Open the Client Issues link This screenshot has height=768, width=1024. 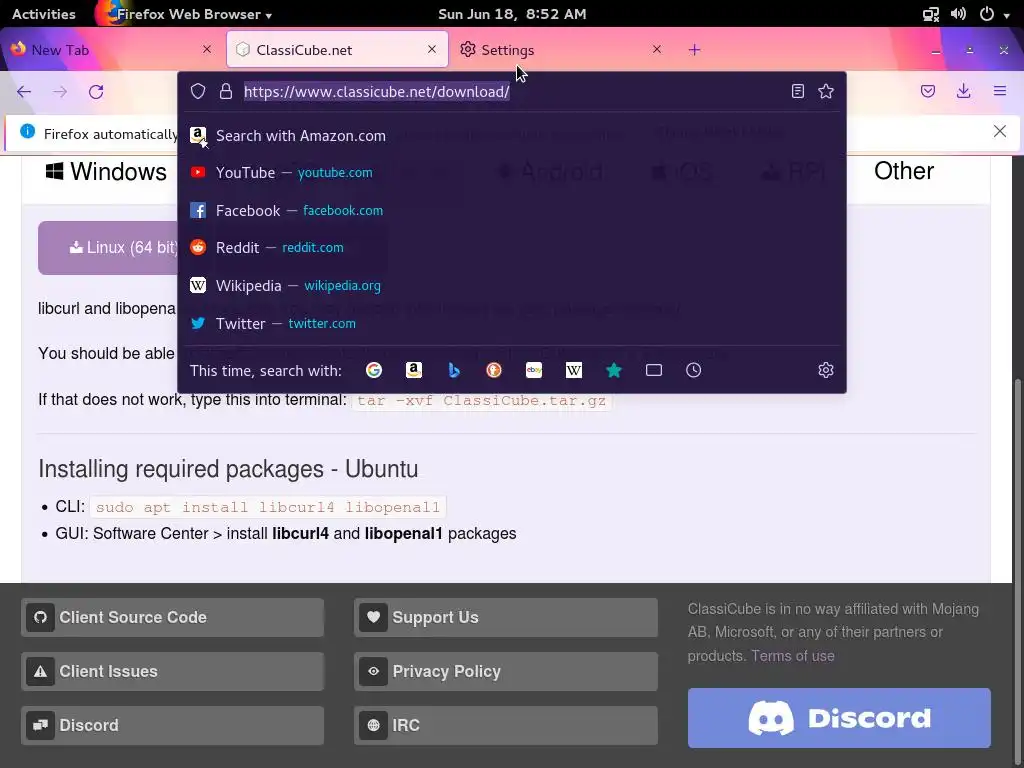click(172, 671)
